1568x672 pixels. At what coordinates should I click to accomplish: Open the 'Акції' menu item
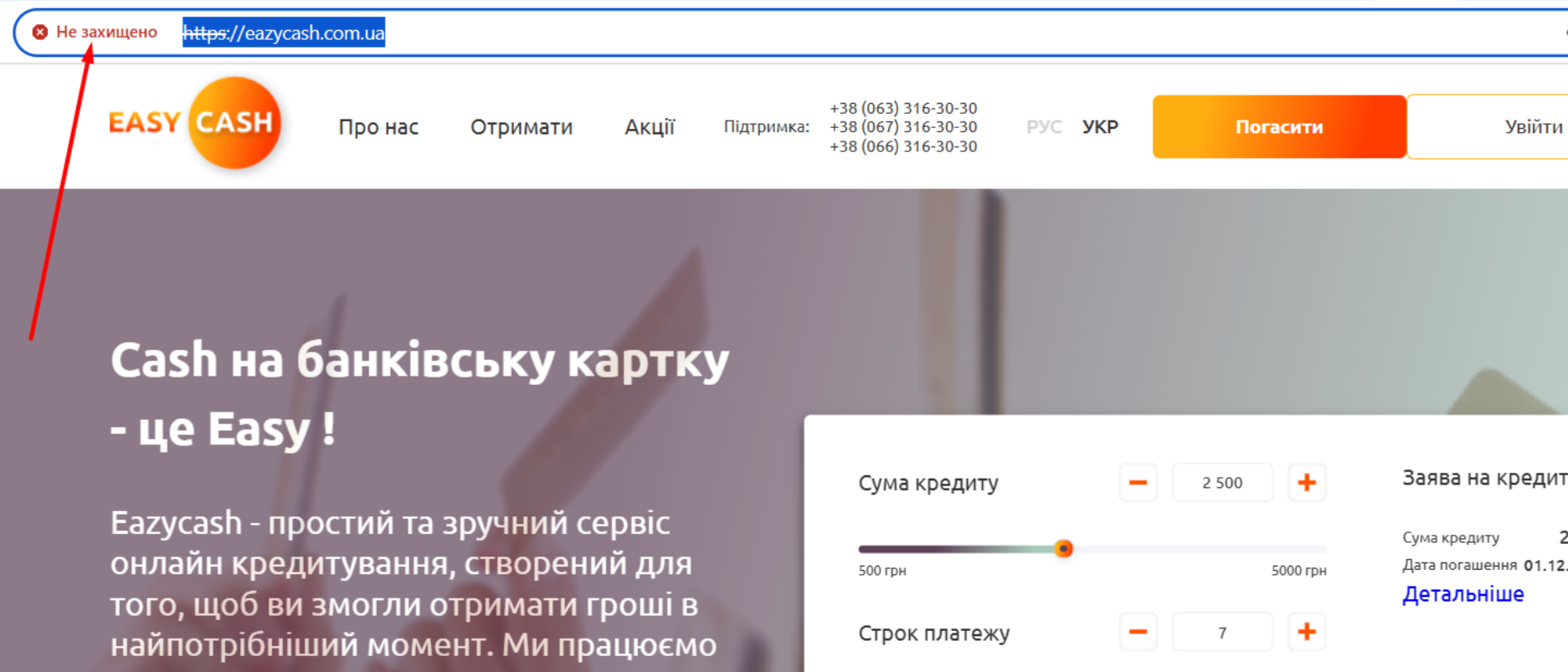650,127
